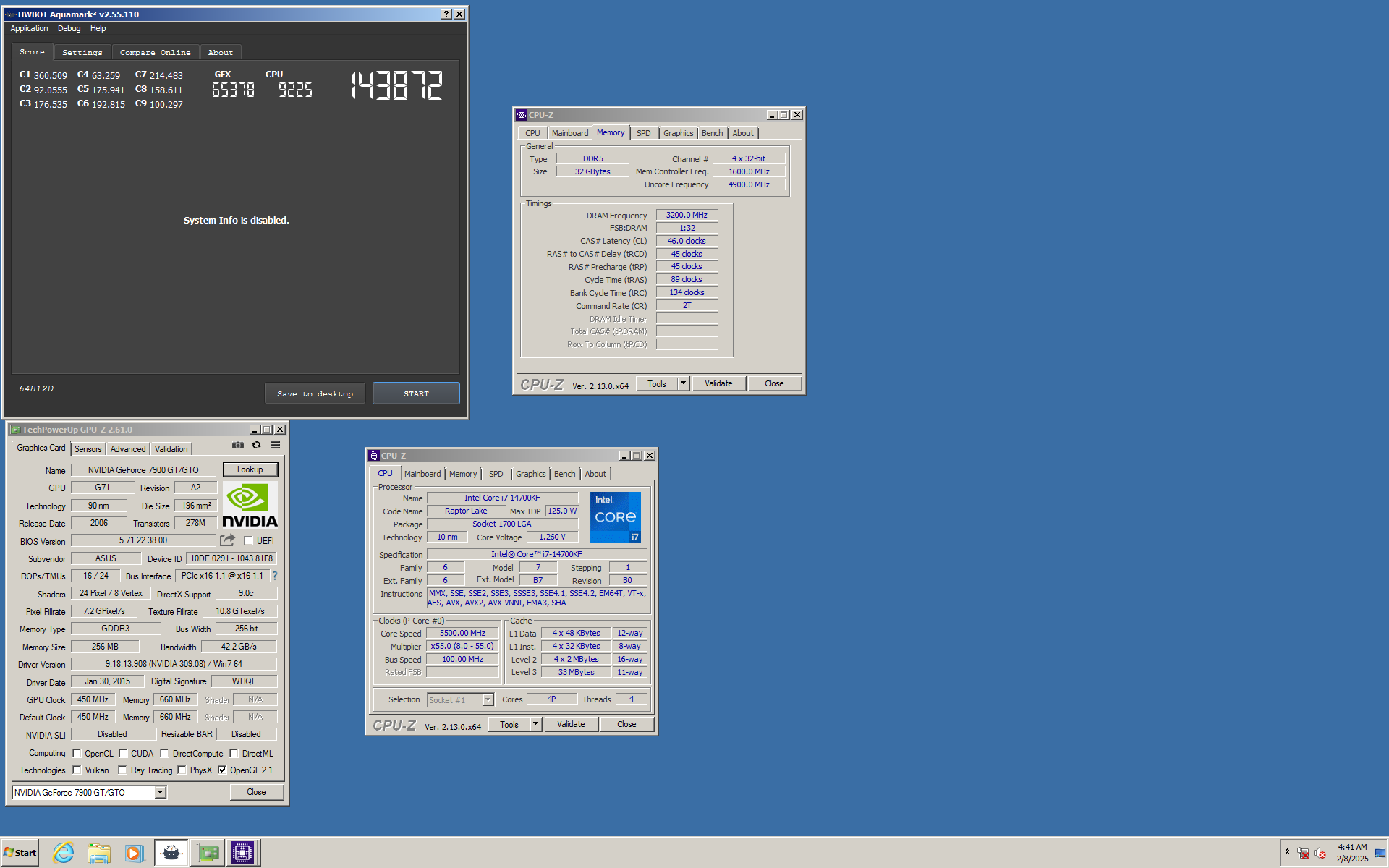Click the NVIDIA logo in GPU-Z

[250, 506]
